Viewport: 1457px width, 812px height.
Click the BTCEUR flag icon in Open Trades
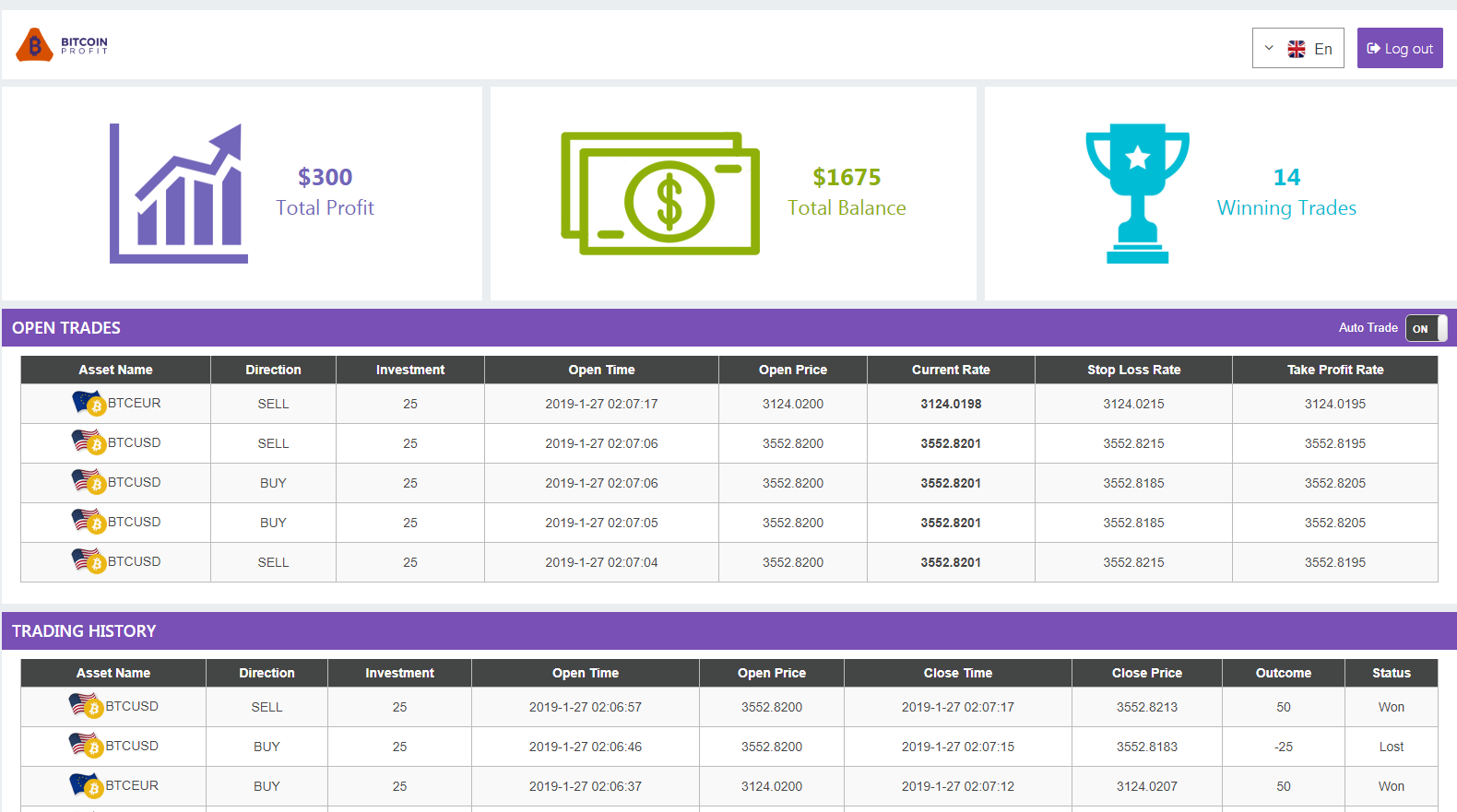(x=89, y=404)
